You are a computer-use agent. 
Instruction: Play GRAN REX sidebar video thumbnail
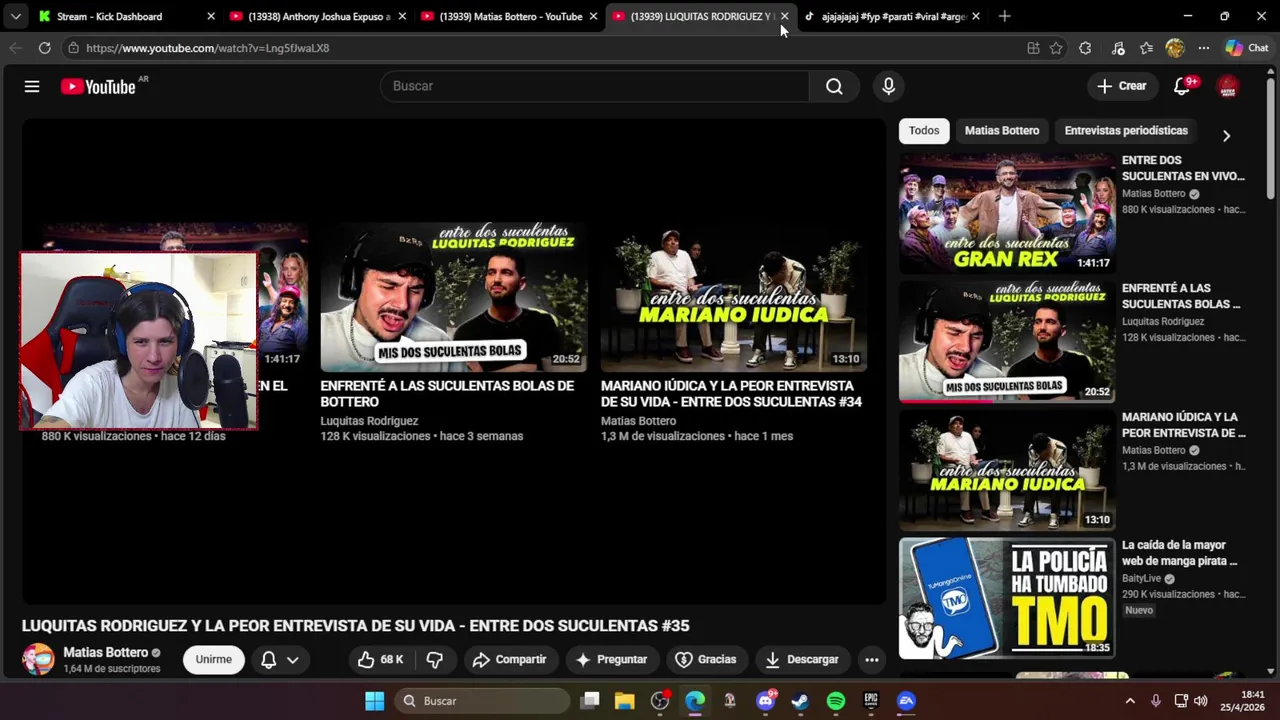[x=1007, y=214]
